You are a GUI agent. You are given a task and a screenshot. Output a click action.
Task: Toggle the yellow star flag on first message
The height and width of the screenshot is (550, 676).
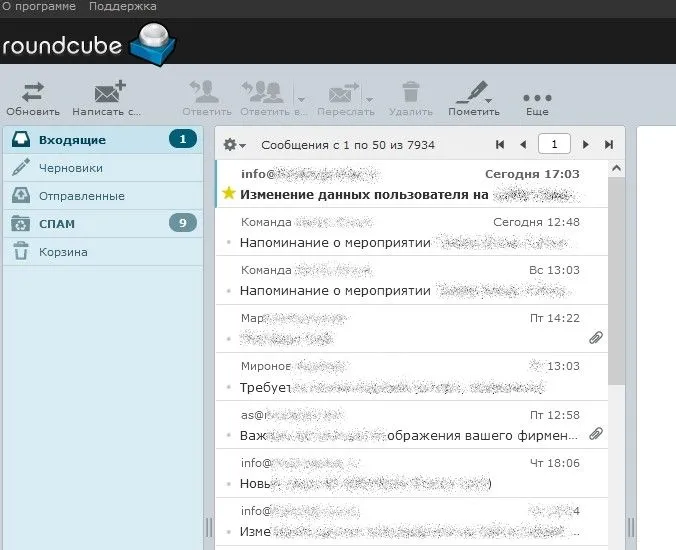[x=228, y=193]
